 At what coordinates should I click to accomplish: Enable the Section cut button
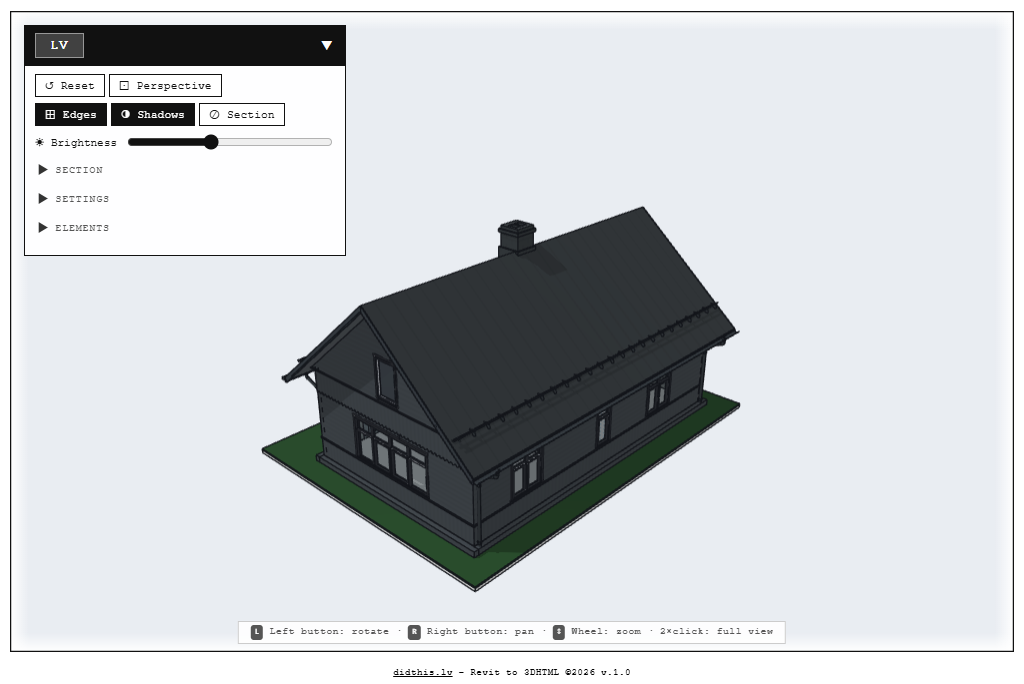tap(242, 114)
